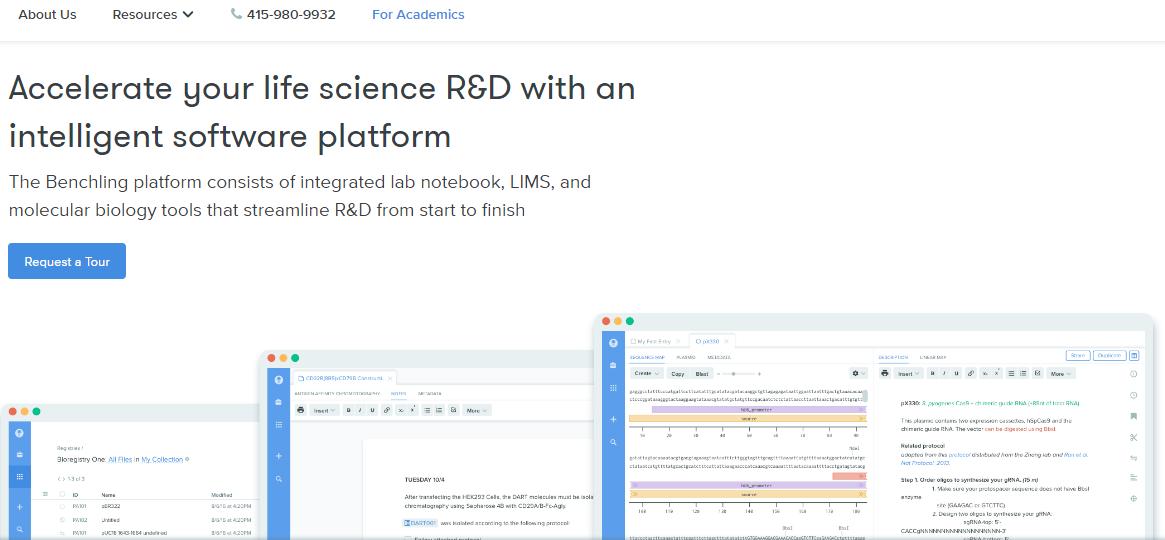Viewport: 1165px width, 540px height.
Task: Click the search icon in notebook window sidebar
Action: click(x=279, y=479)
